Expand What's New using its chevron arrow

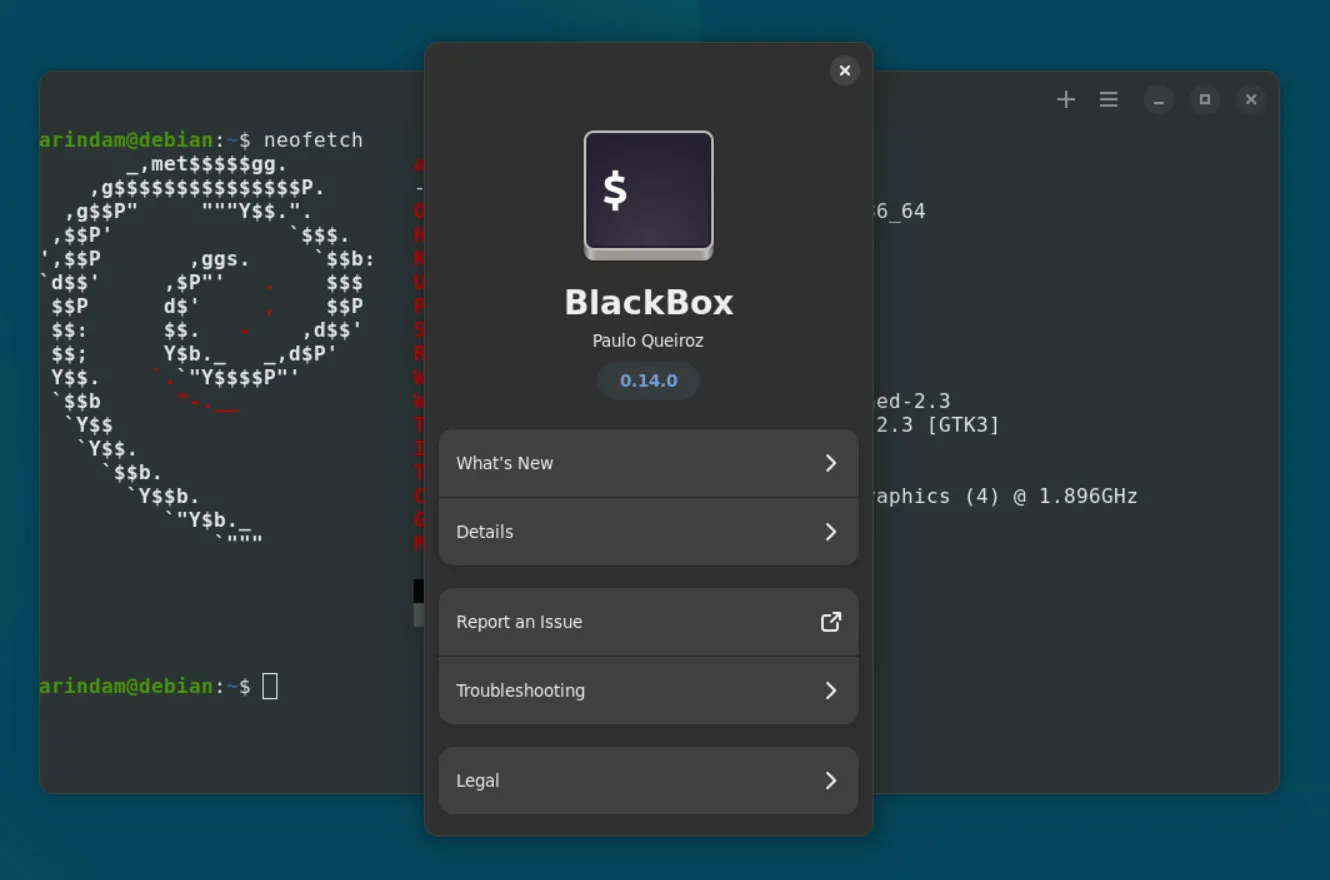pos(830,463)
